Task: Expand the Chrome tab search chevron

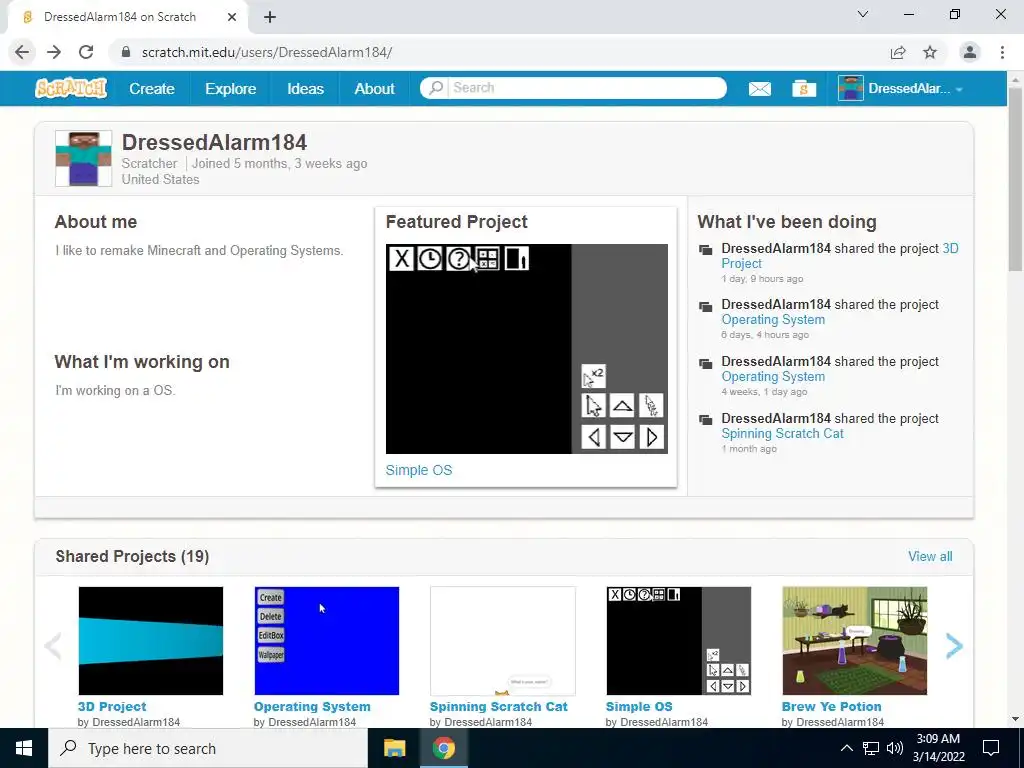Action: pyautogui.click(x=863, y=14)
